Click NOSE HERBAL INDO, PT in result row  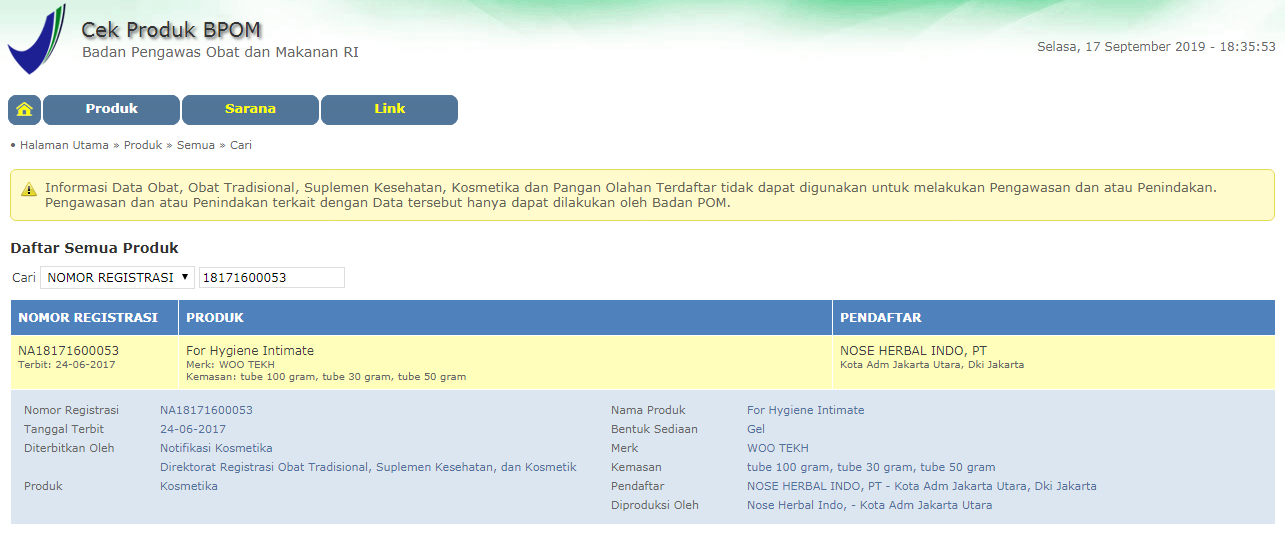click(913, 351)
